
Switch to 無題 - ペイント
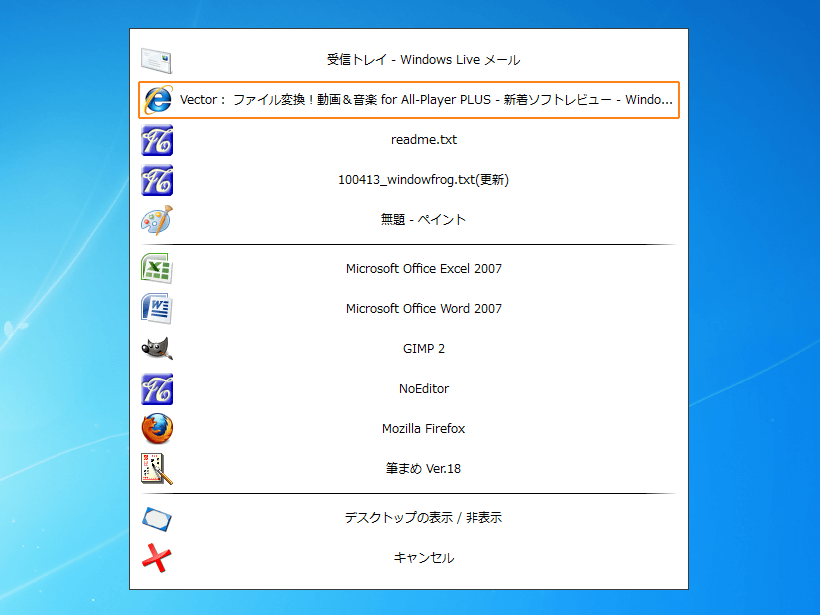[x=409, y=220]
